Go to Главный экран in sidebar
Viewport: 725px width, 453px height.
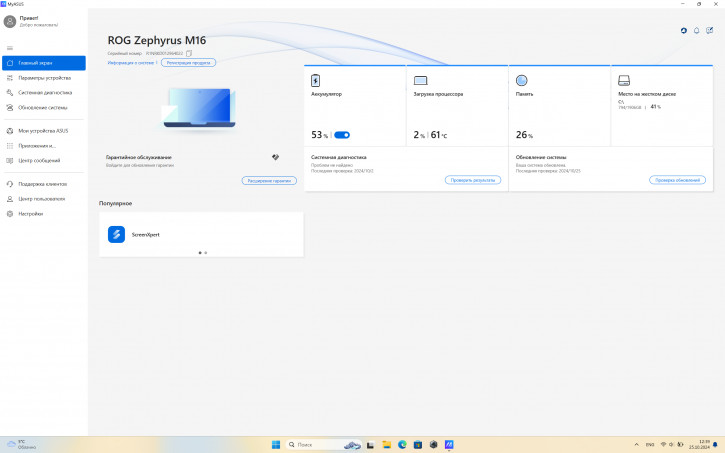click(x=44, y=63)
